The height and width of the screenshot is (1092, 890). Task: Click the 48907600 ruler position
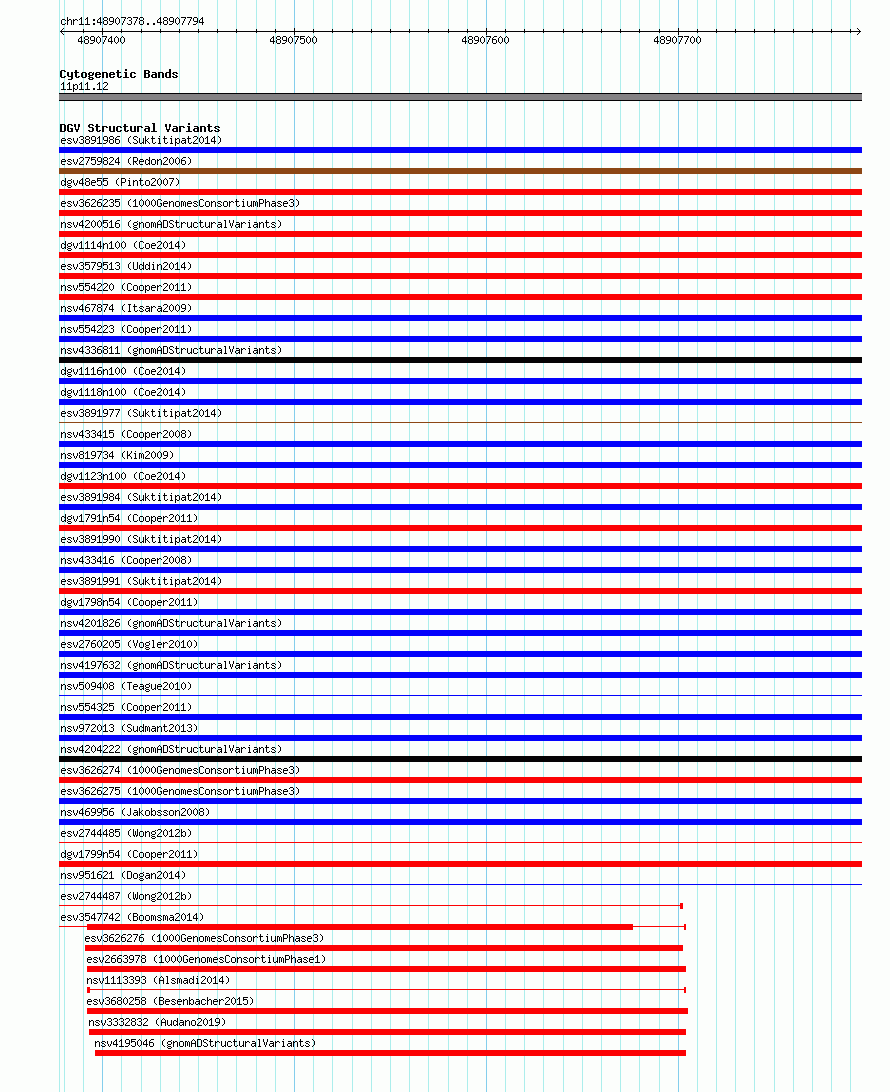pos(485,40)
